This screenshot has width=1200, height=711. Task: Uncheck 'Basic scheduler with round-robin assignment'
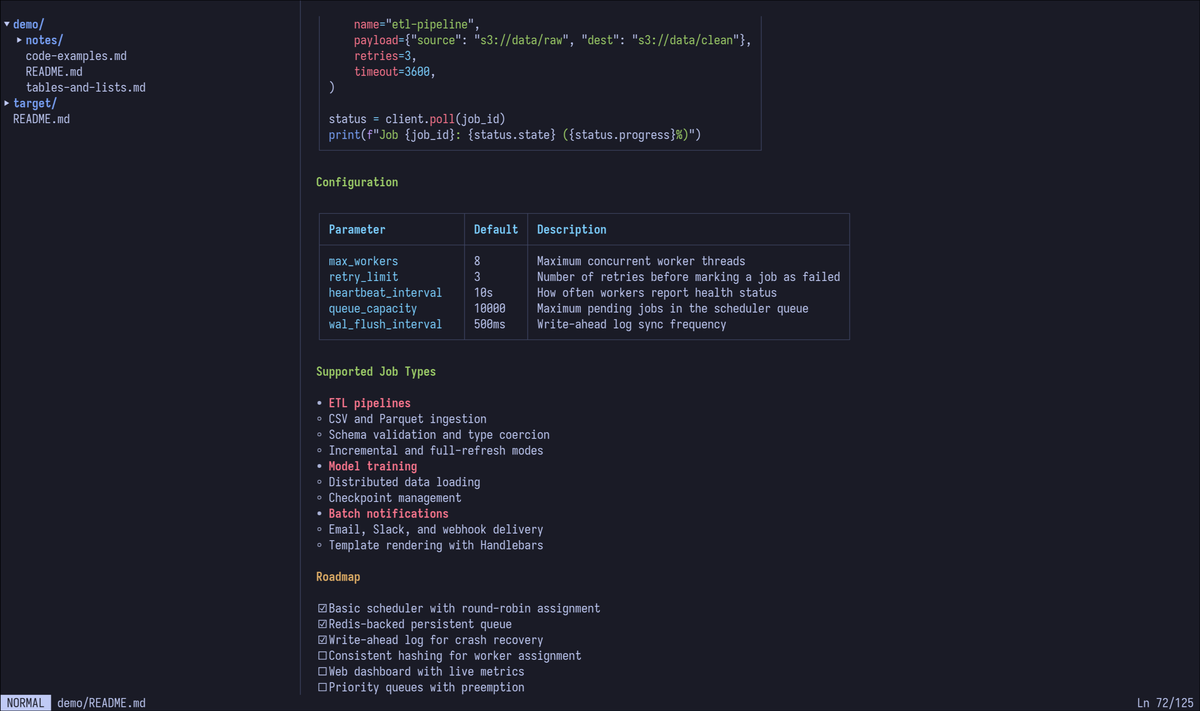pos(322,608)
